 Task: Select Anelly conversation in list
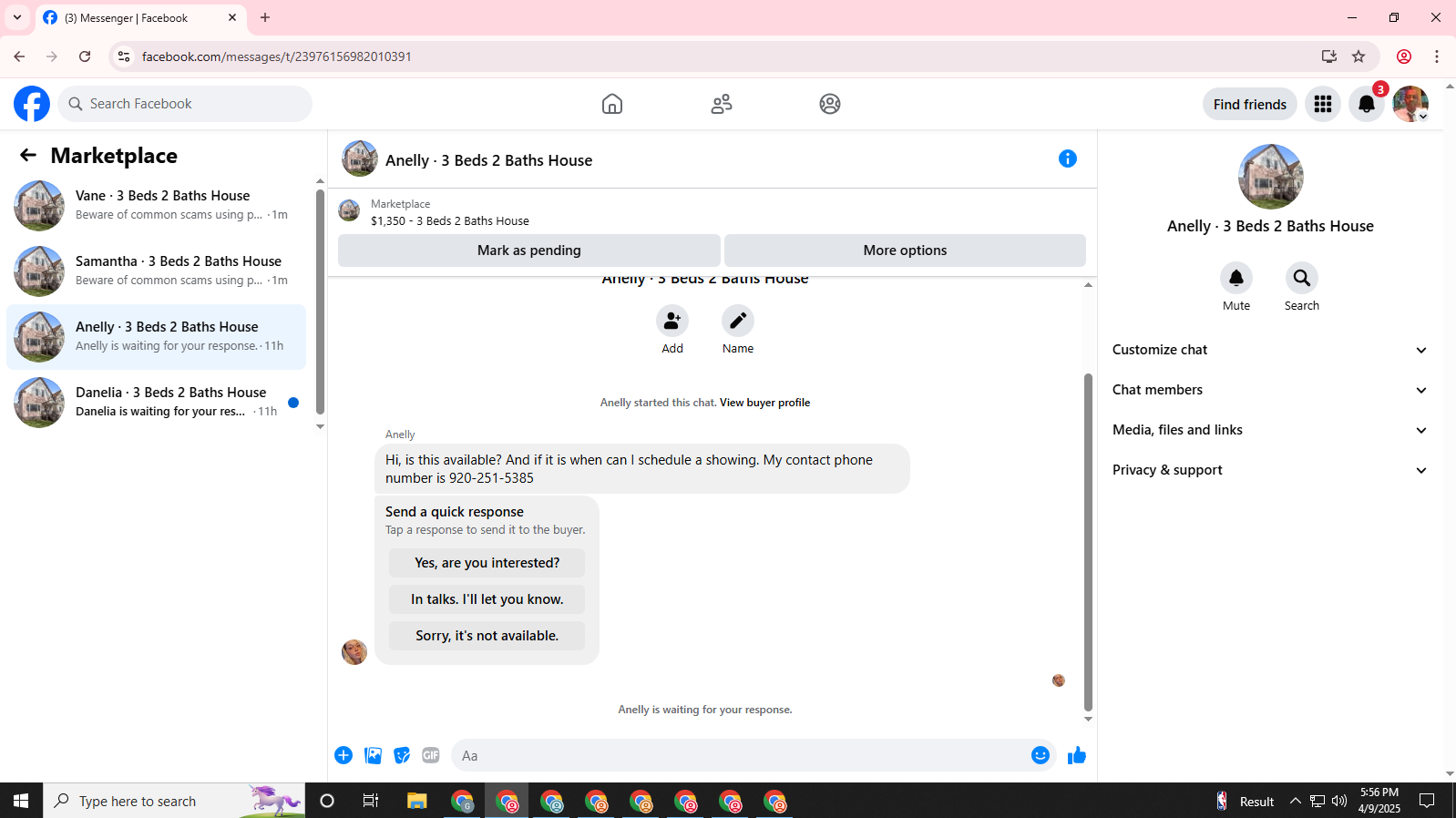click(157, 337)
